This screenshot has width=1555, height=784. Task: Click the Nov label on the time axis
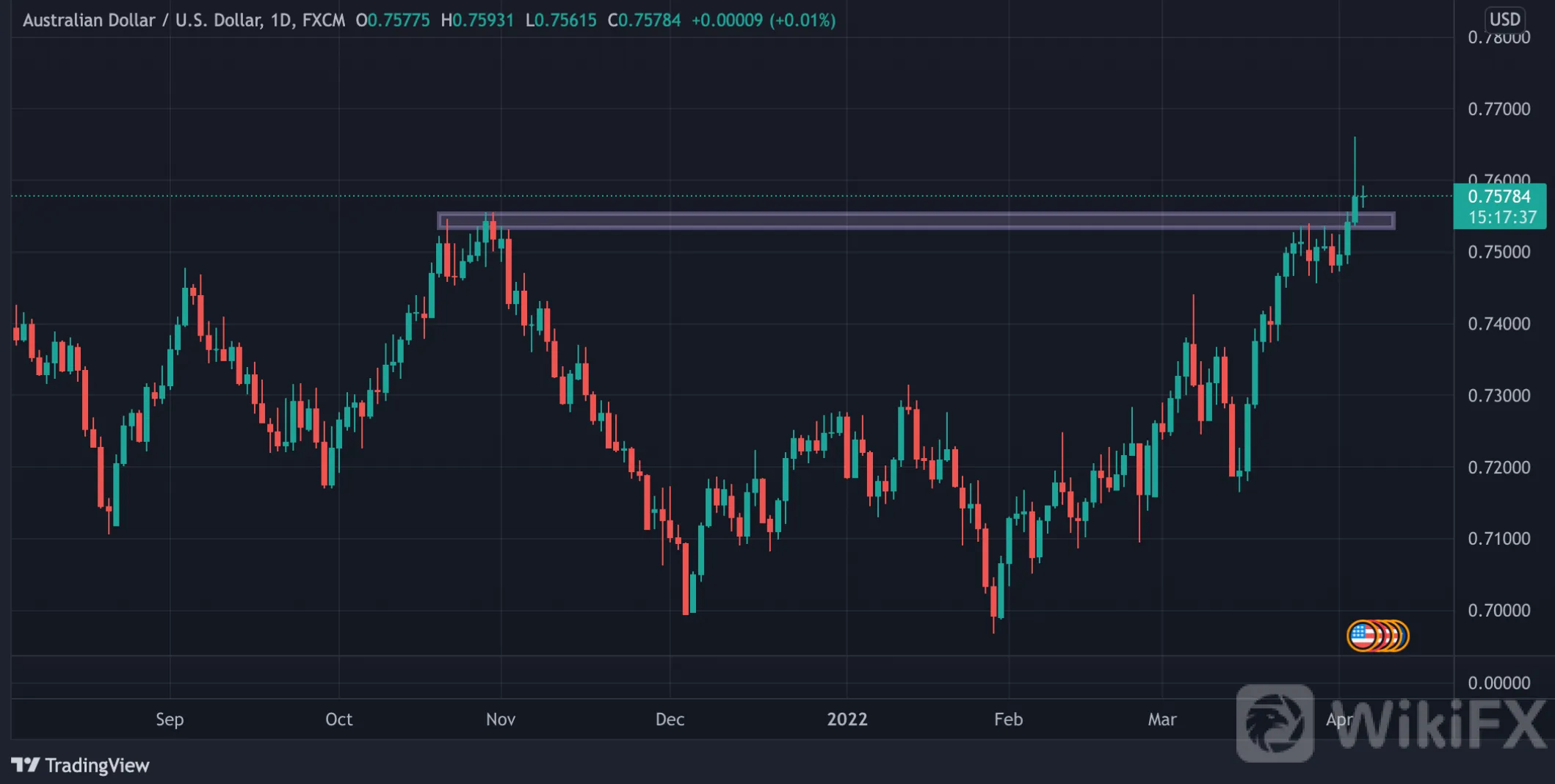click(x=501, y=719)
